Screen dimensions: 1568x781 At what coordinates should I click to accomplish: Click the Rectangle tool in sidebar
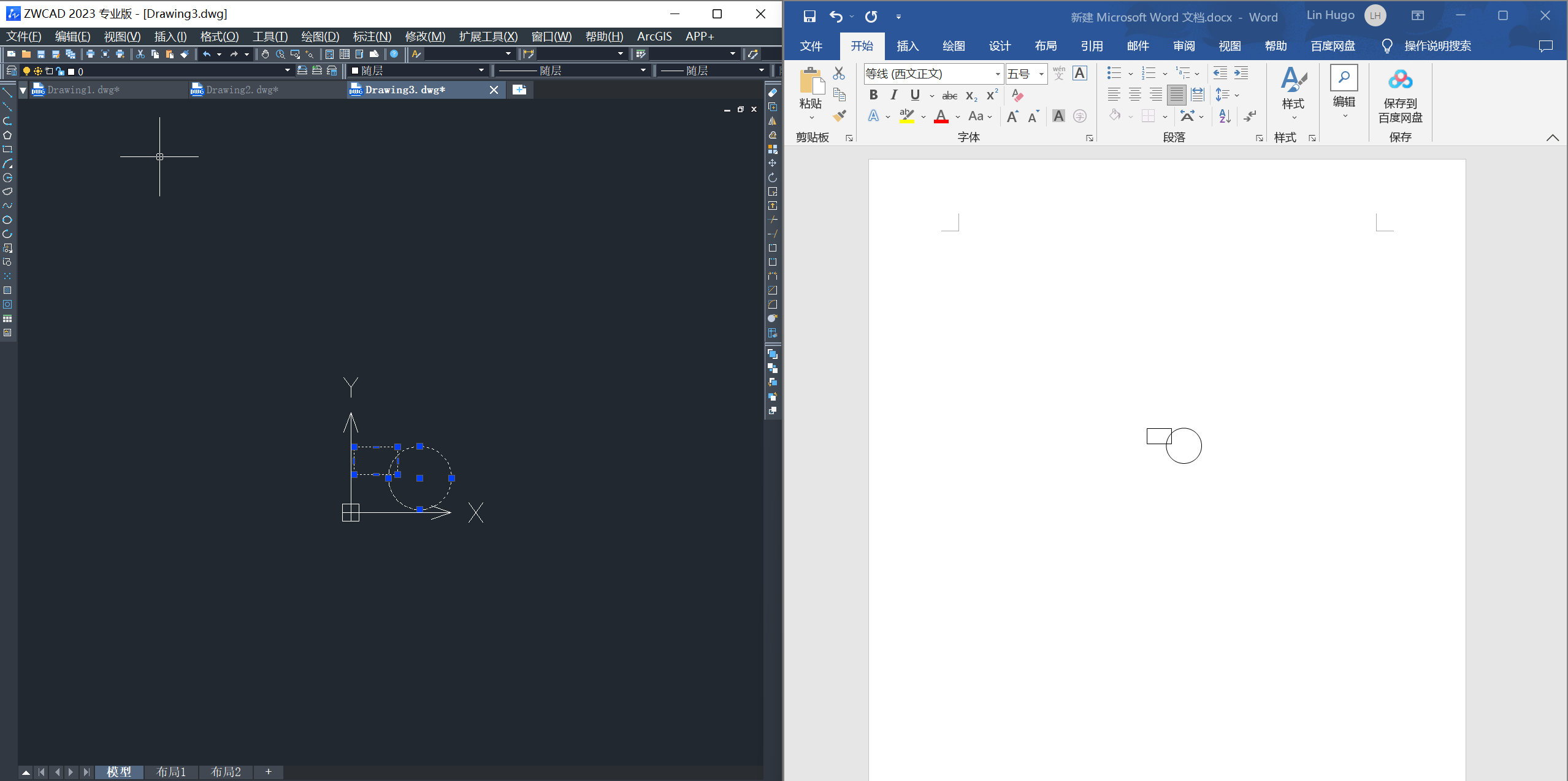[9, 150]
